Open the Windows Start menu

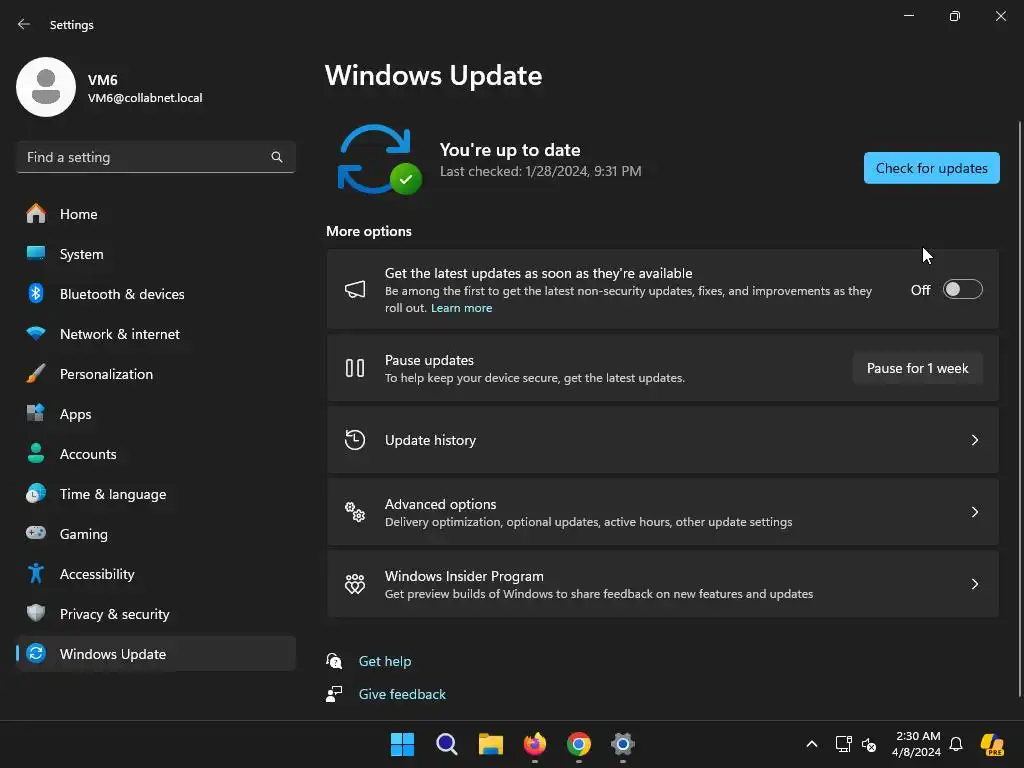pos(402,744)
